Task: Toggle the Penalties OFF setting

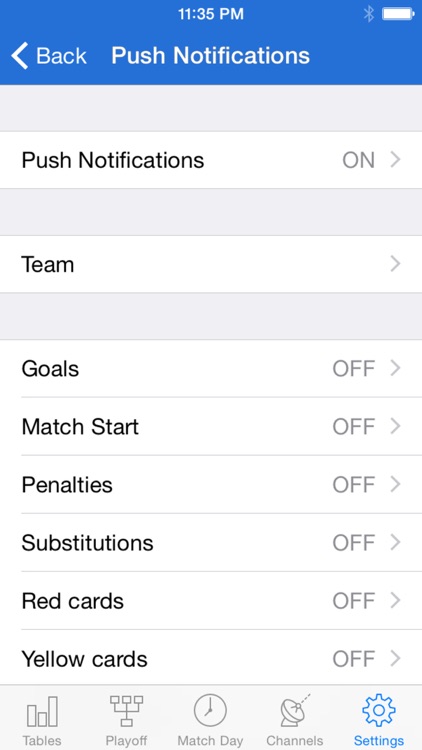Action: point(354,485)
